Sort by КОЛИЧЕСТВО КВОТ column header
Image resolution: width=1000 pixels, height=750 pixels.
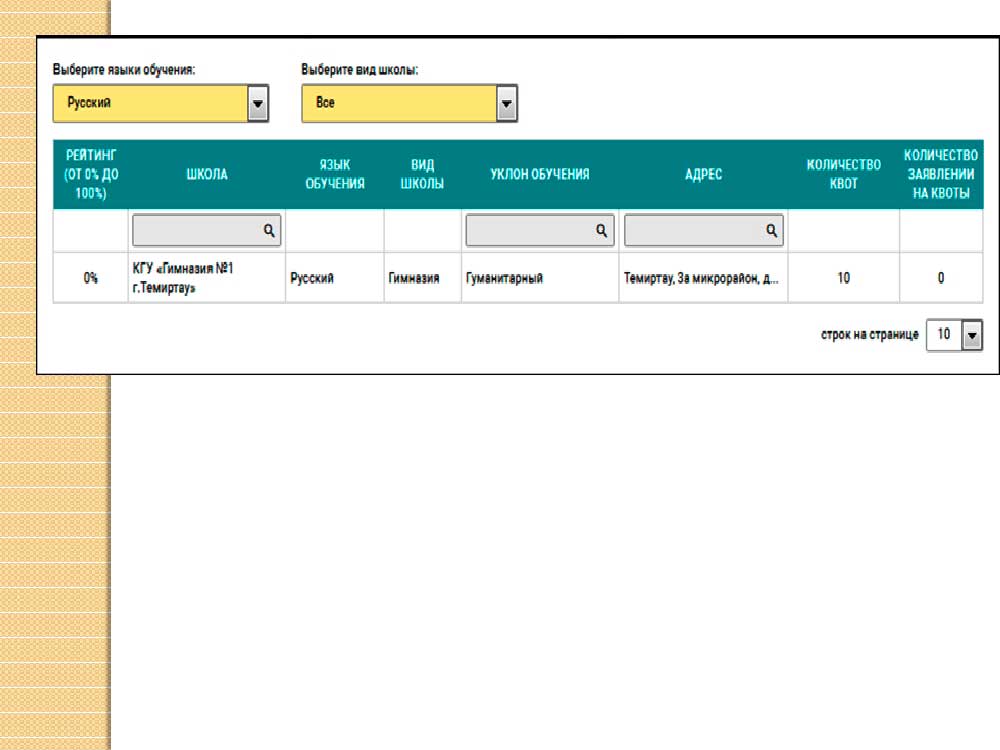tap(843, 174)
